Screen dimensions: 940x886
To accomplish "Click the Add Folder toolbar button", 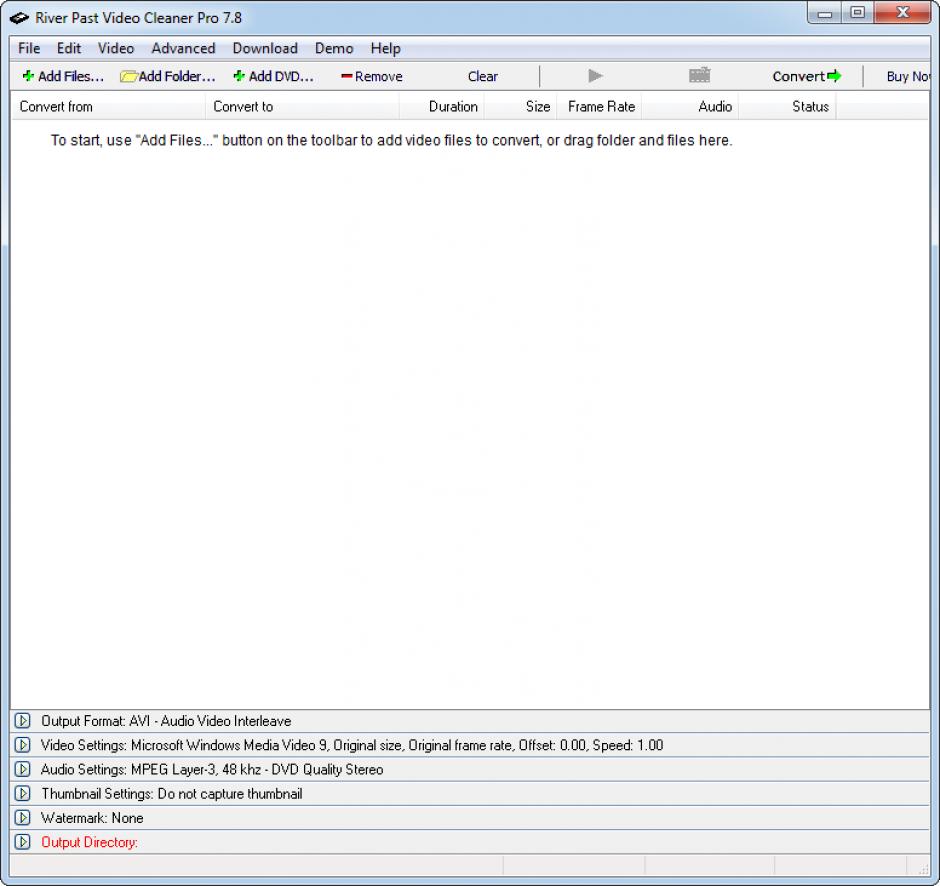I will pyautogui.click(x=168, y=76).
